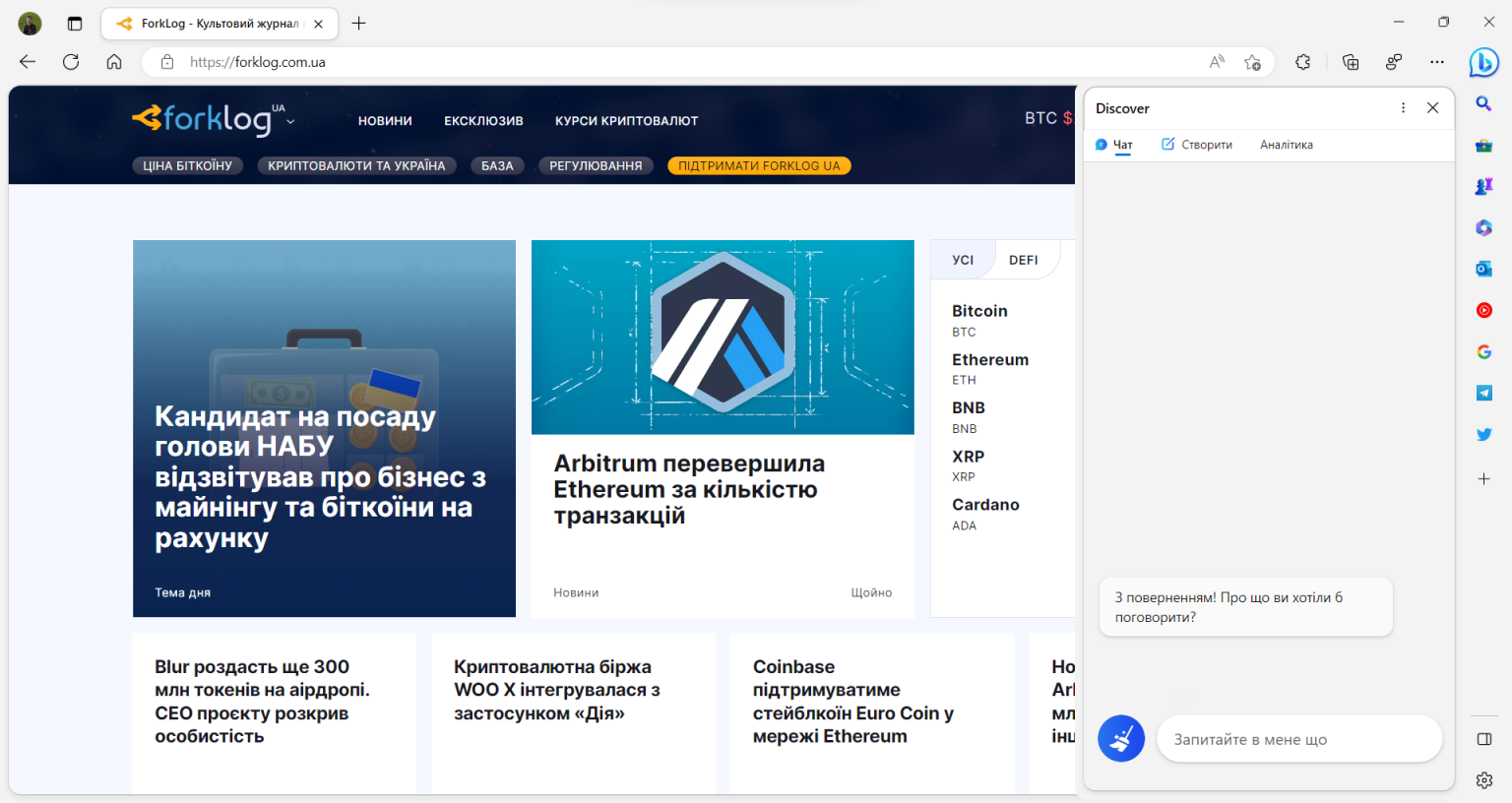Open vertical tabs actions menu icon
1512x803 pixels.
point(75,24)
